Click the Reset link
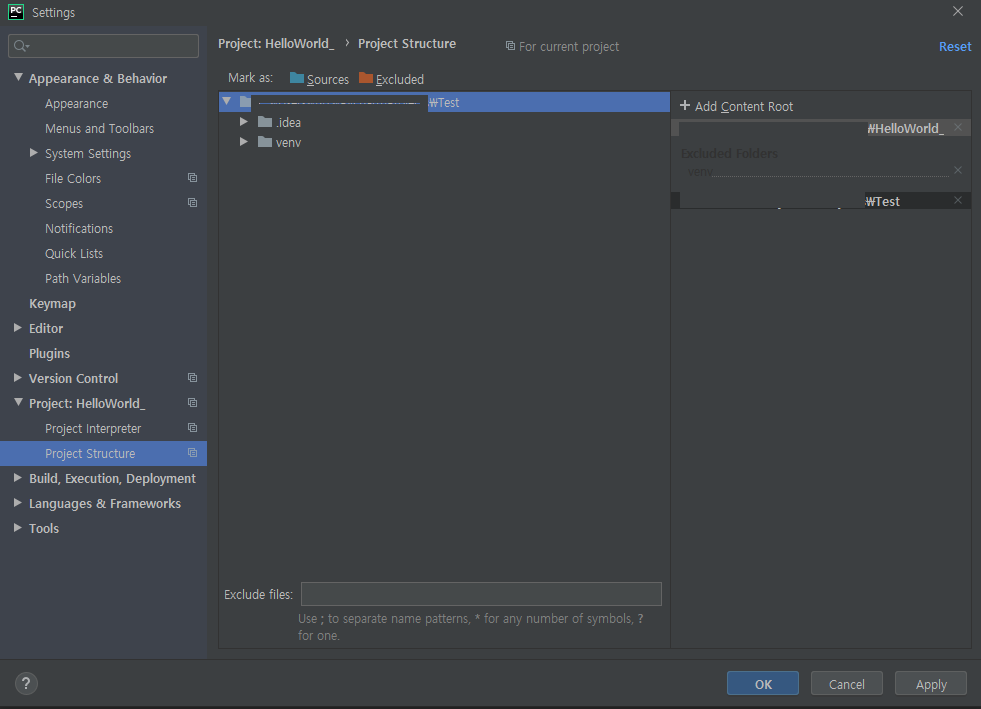This screenshot has width=981, height=709. tap(955, 46)
